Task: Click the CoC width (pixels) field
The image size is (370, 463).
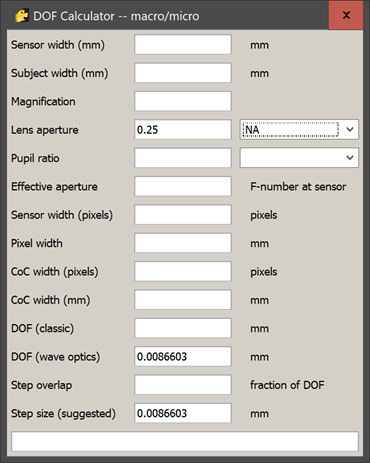Action: 183,271
